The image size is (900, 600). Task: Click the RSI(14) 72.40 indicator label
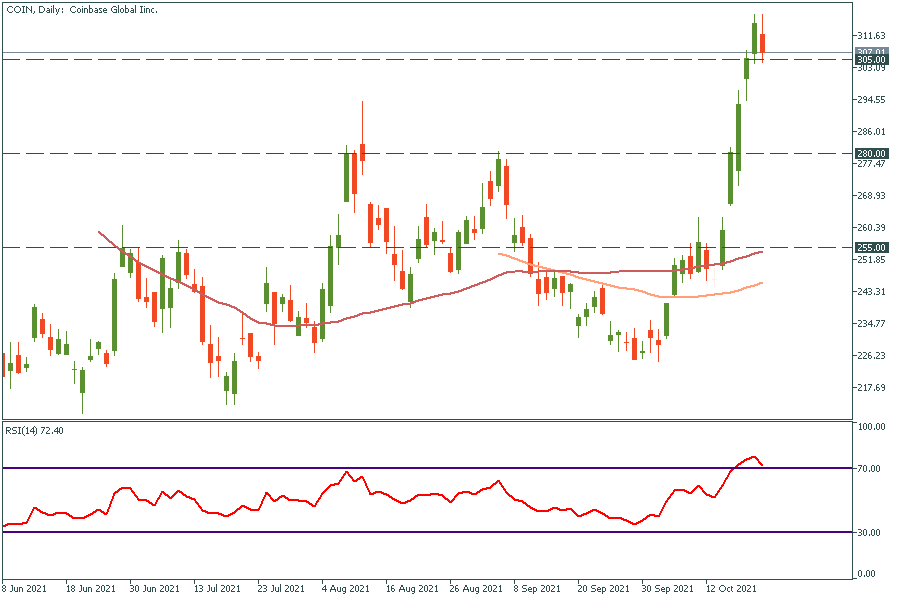click(37, 429)
